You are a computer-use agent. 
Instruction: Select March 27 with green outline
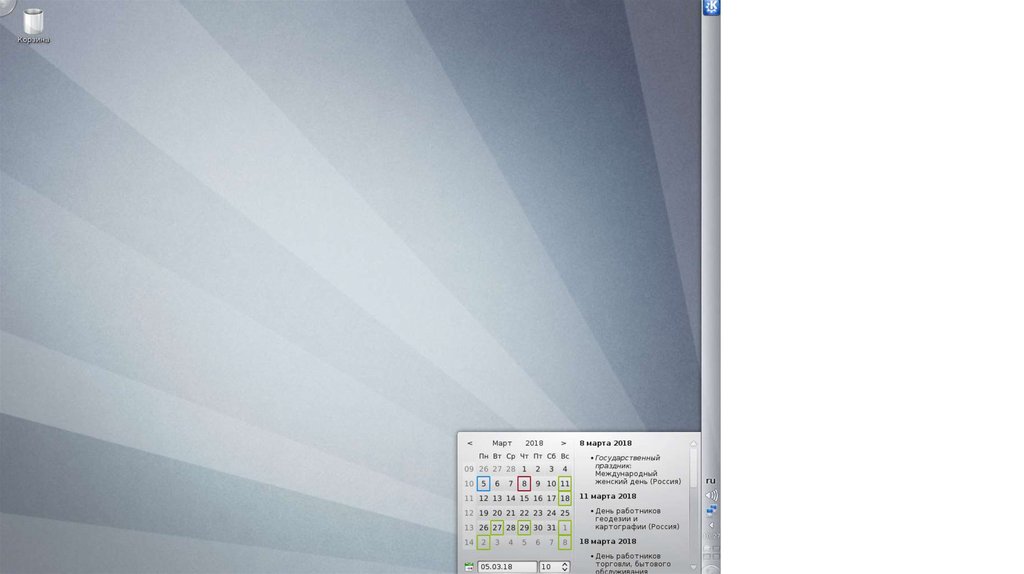(x=497, y=528)
